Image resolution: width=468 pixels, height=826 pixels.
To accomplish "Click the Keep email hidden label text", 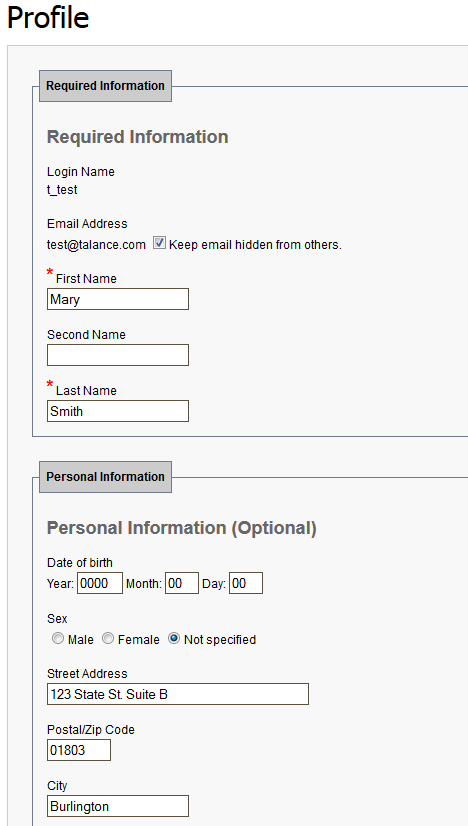I will coord(256,245).
